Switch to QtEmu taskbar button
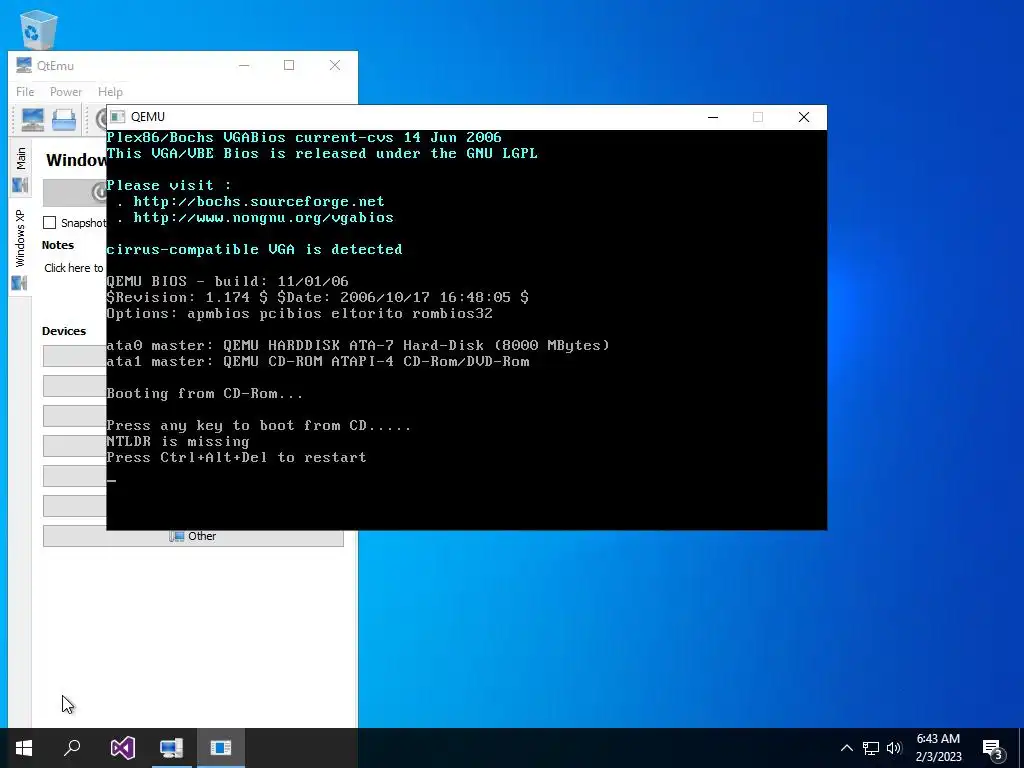Screen dimensions: 1024x768 [x=171, y=748]
